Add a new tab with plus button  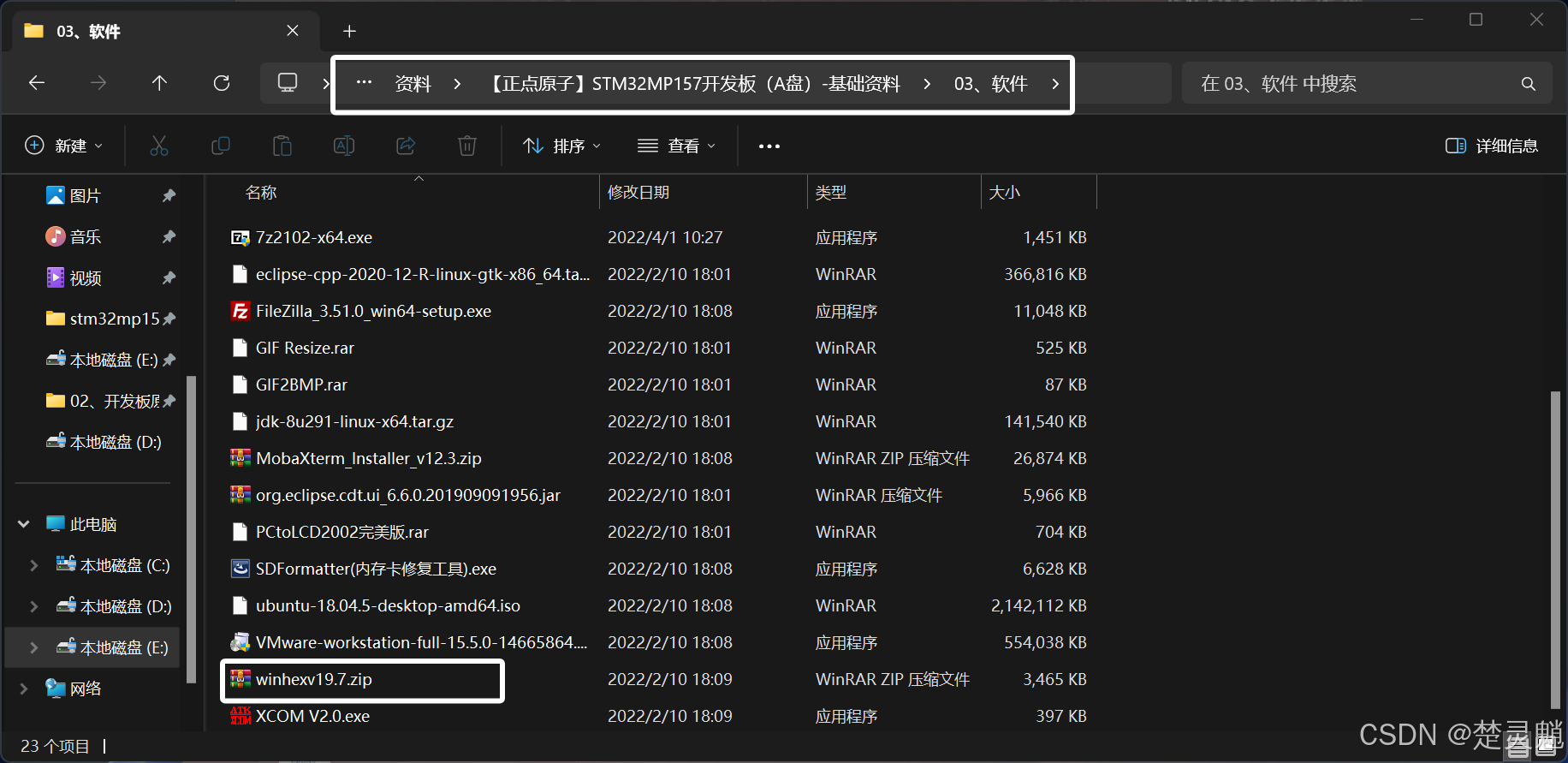pos(349,32)
